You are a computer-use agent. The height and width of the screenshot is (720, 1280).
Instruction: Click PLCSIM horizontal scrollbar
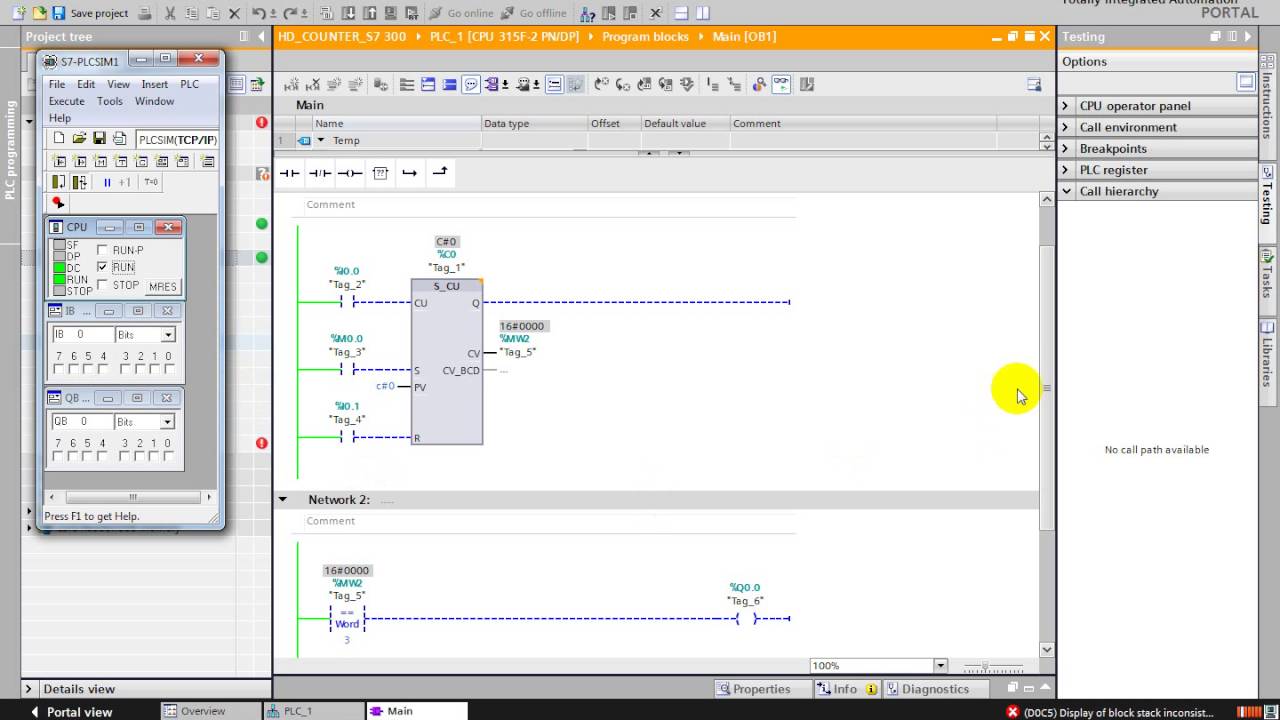coord(131,497)
